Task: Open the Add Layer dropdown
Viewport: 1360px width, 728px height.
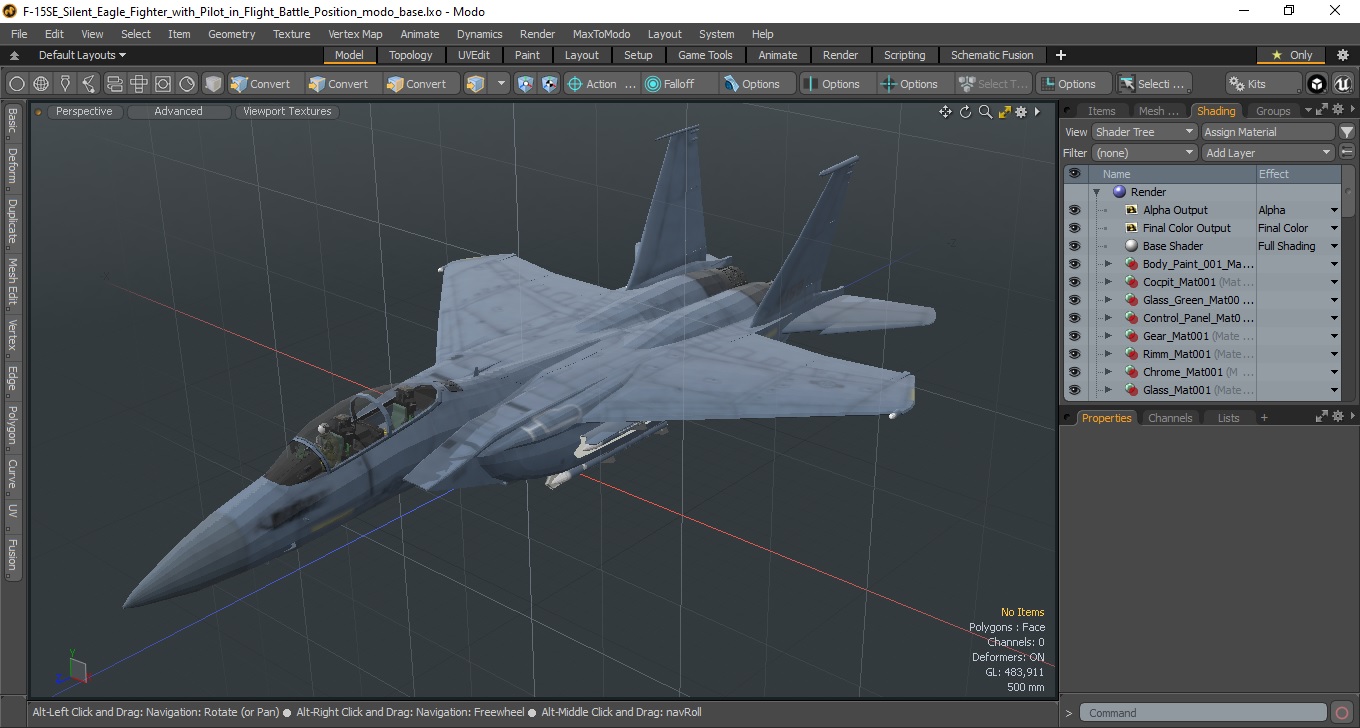Action: (1268, 153)
